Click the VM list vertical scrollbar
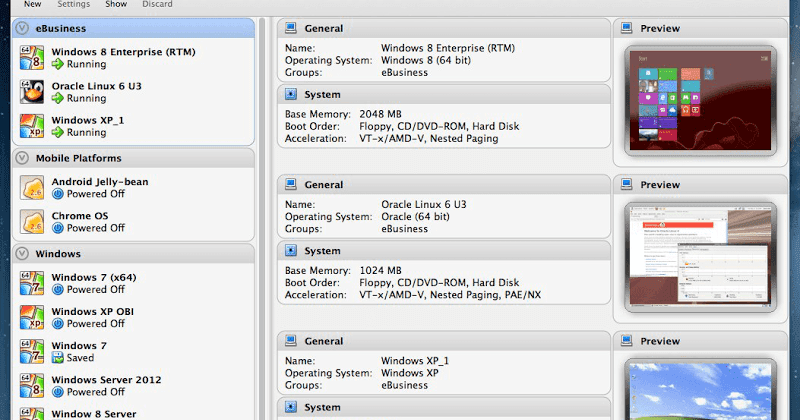 coord(262,219)
